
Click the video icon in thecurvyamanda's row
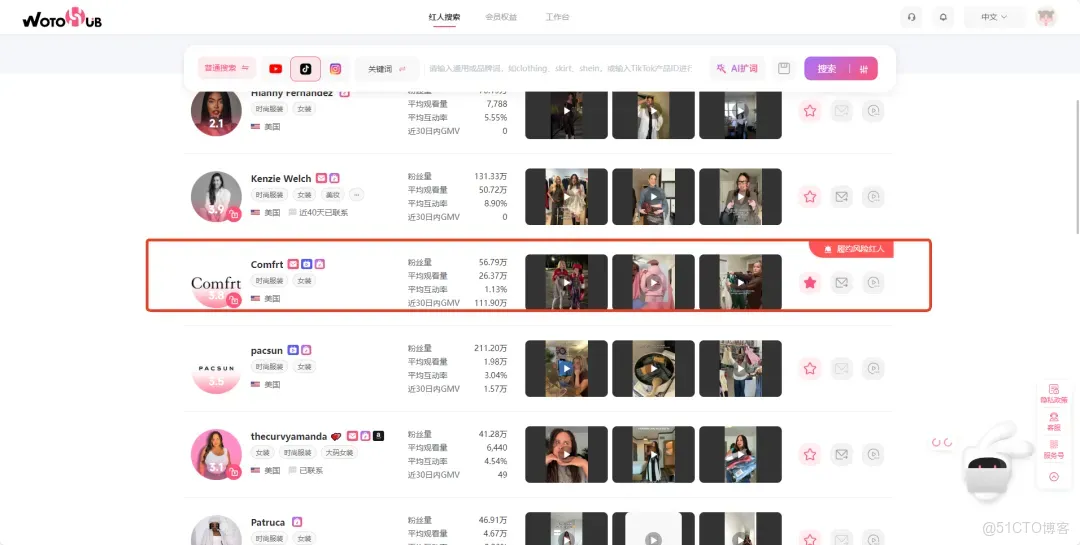point(873,454)
